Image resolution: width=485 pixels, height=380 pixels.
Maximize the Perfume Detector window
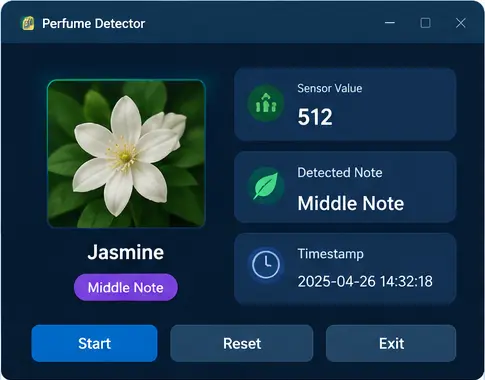click(425, 23)
